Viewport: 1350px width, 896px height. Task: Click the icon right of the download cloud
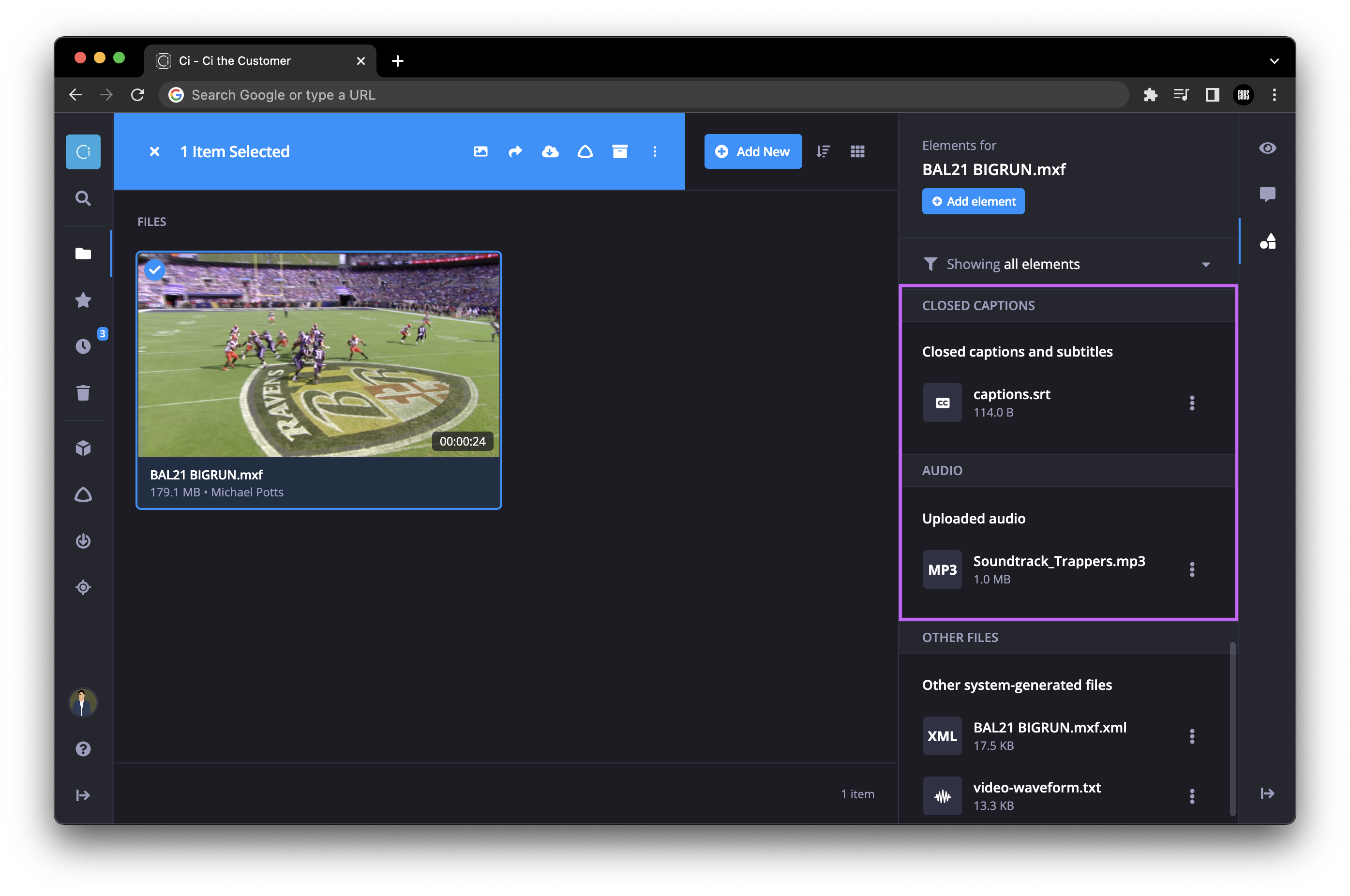pyautogui.click(x=585, y=151)
